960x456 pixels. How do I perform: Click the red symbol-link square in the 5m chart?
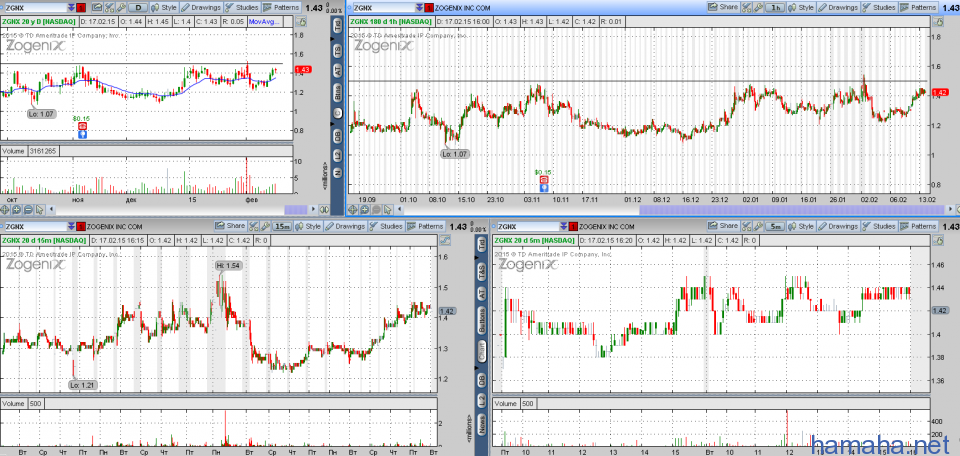[573, 226]
